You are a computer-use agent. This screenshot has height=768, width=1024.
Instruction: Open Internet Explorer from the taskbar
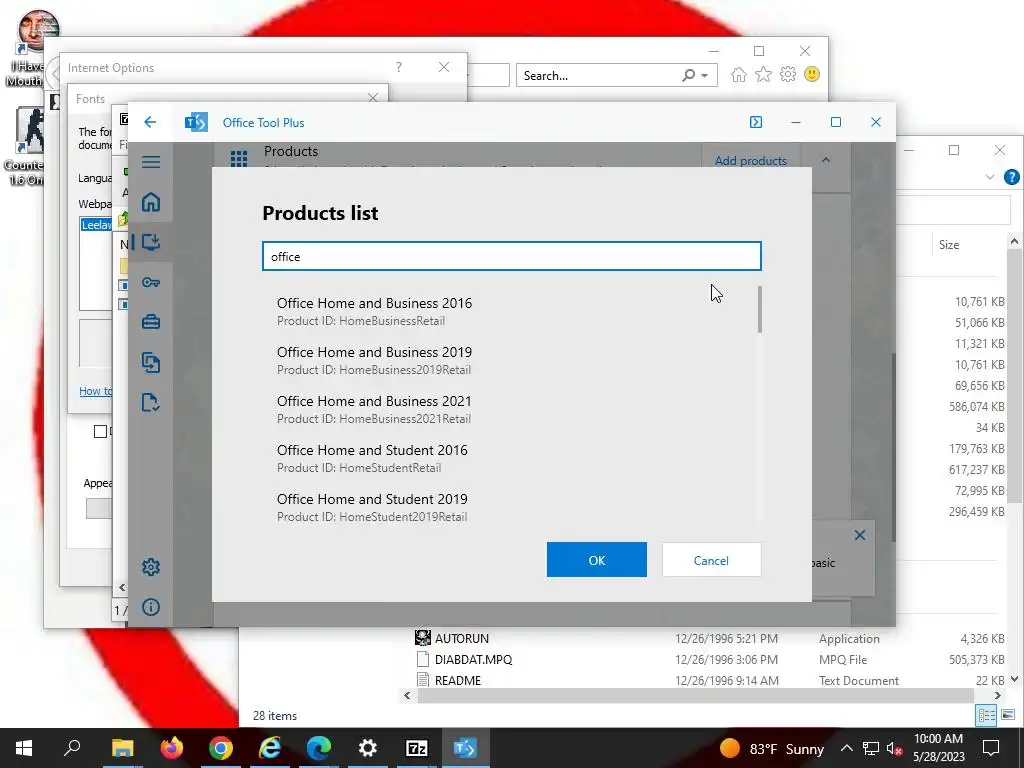point(270,748)
